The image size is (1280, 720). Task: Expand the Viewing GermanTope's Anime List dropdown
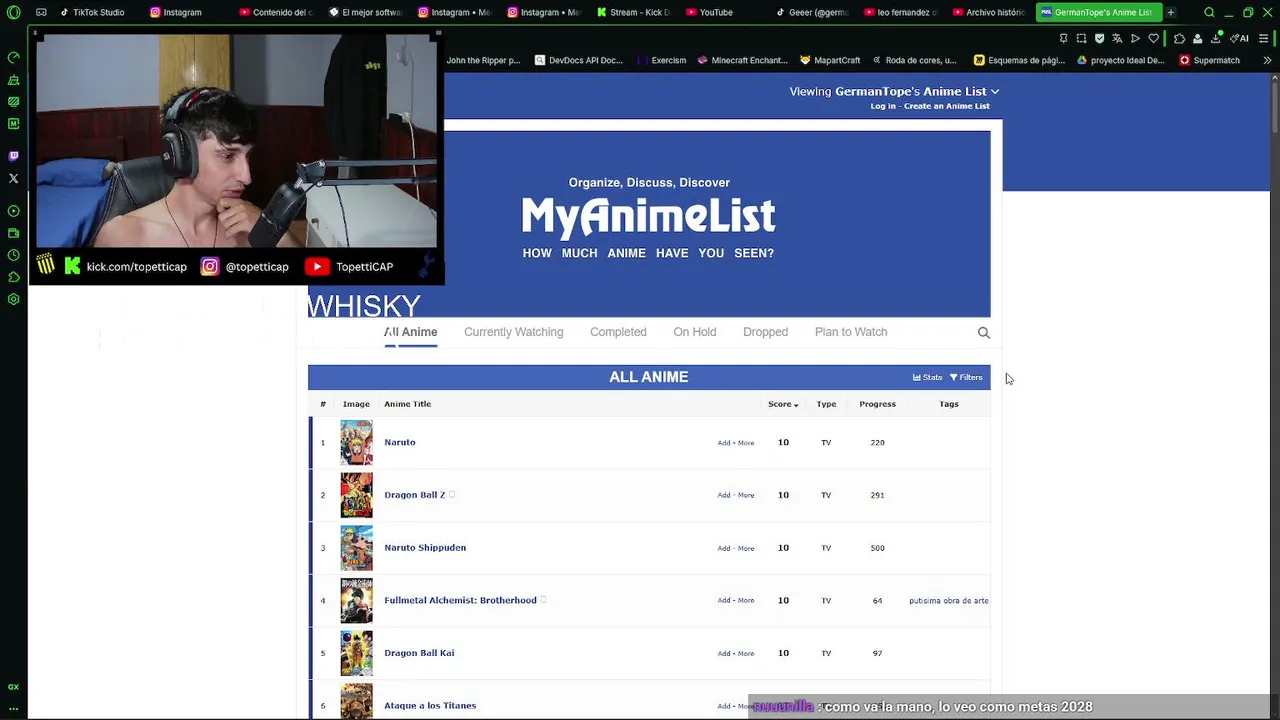pyautogui.click(x=894, y=91)
